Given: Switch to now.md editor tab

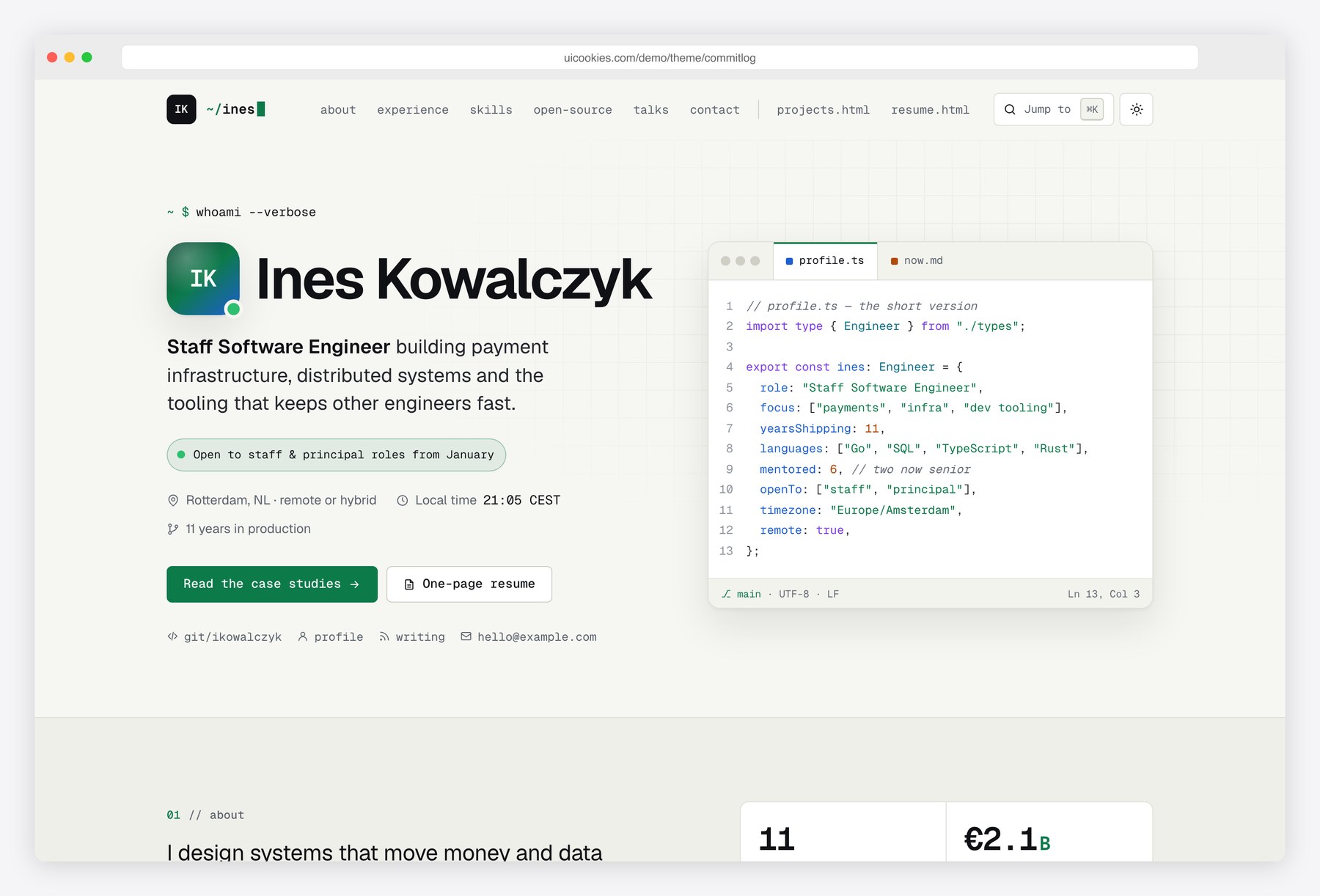Looking at the screenshot, I should pyautogui.click(x=917, y=261).
